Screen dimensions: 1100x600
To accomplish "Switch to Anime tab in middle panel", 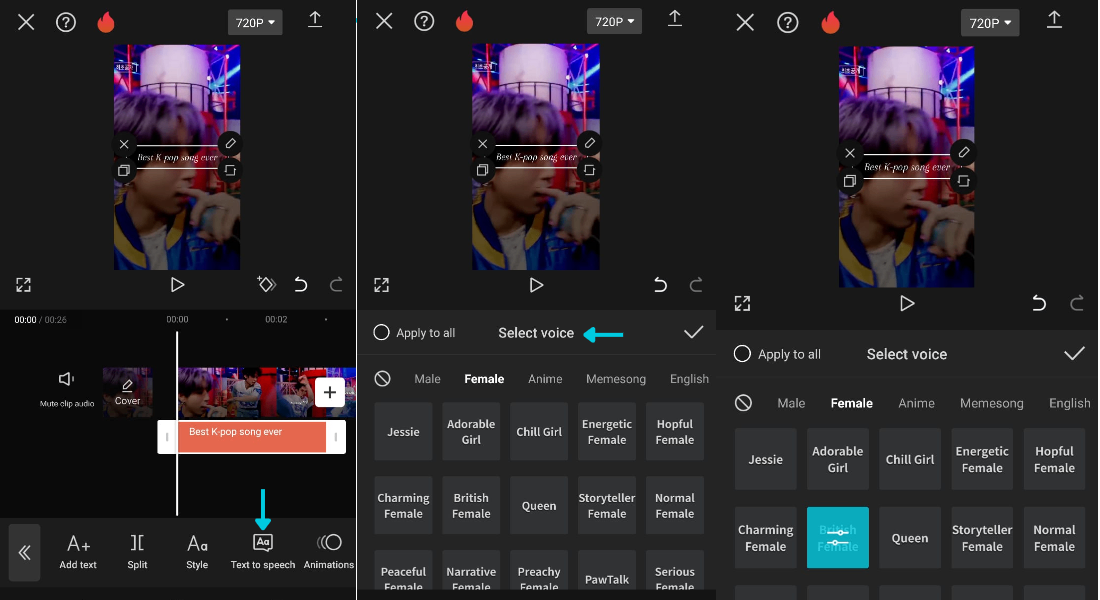I will pyautogui.click(x=545, y=379).
